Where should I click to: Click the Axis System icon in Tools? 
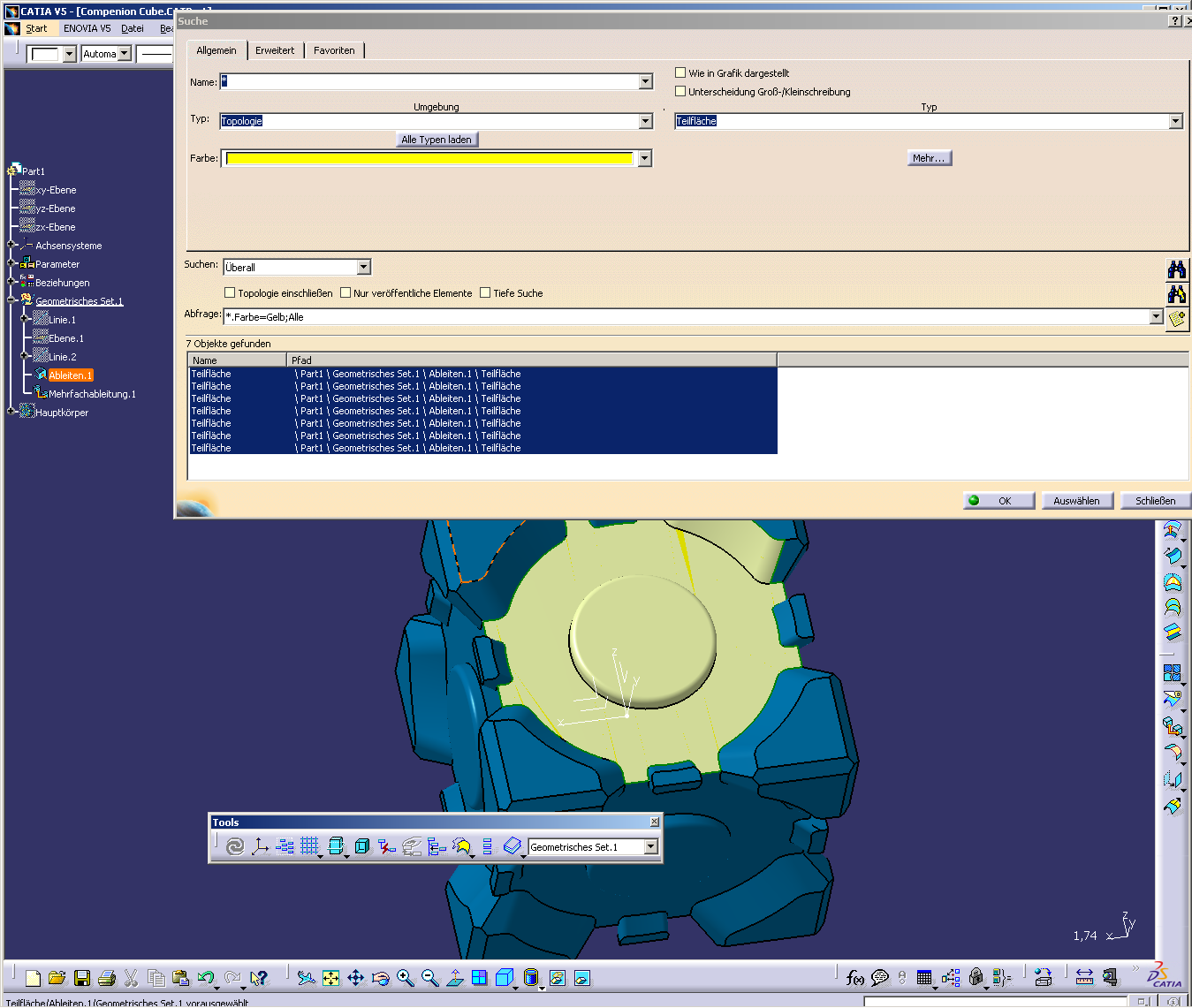tap(260, 846)
